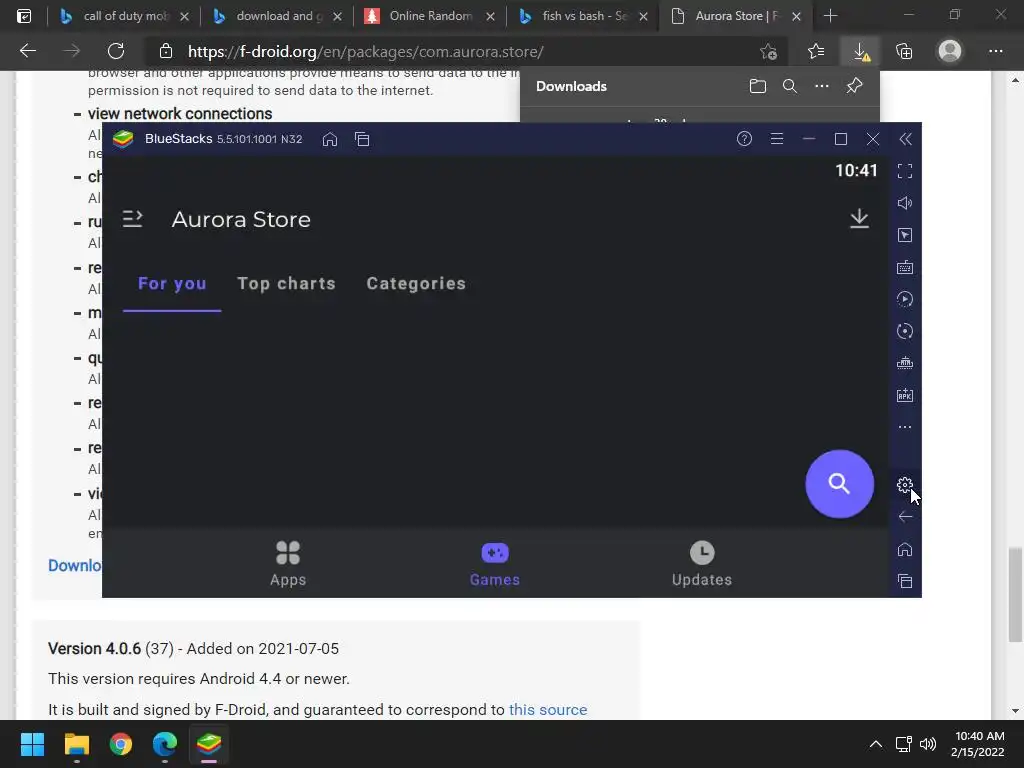Open more options in Downloads panel
The width and height of the screenshot is (1024, 768).
point(822,86)
